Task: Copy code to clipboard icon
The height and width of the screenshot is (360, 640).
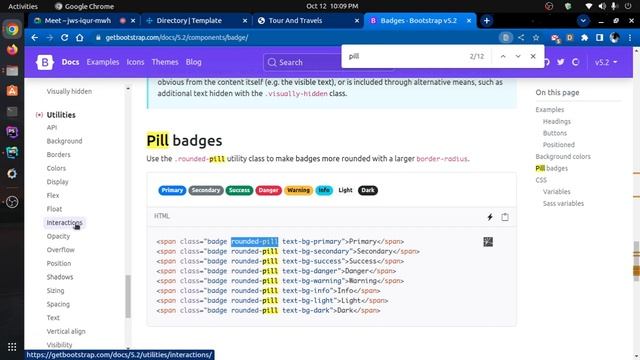Action: click(505, 217)
